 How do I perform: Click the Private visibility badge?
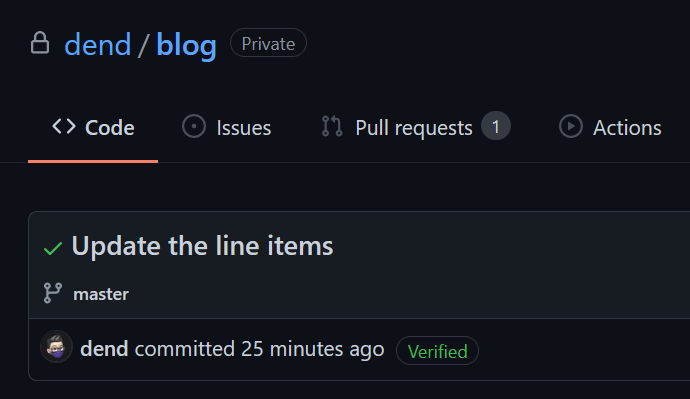[x=268, y=43]
